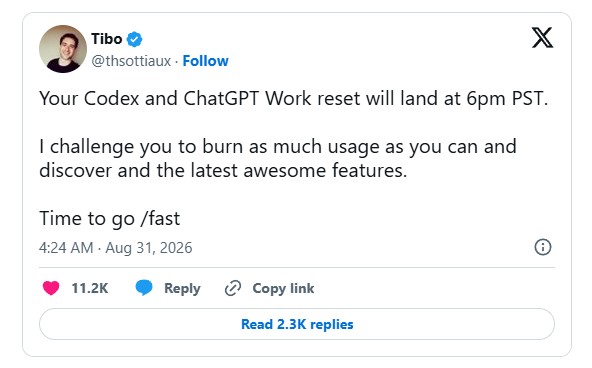Click the 'Time to go /fast' line
Screen dimensions: 592x368
point(109,219)
